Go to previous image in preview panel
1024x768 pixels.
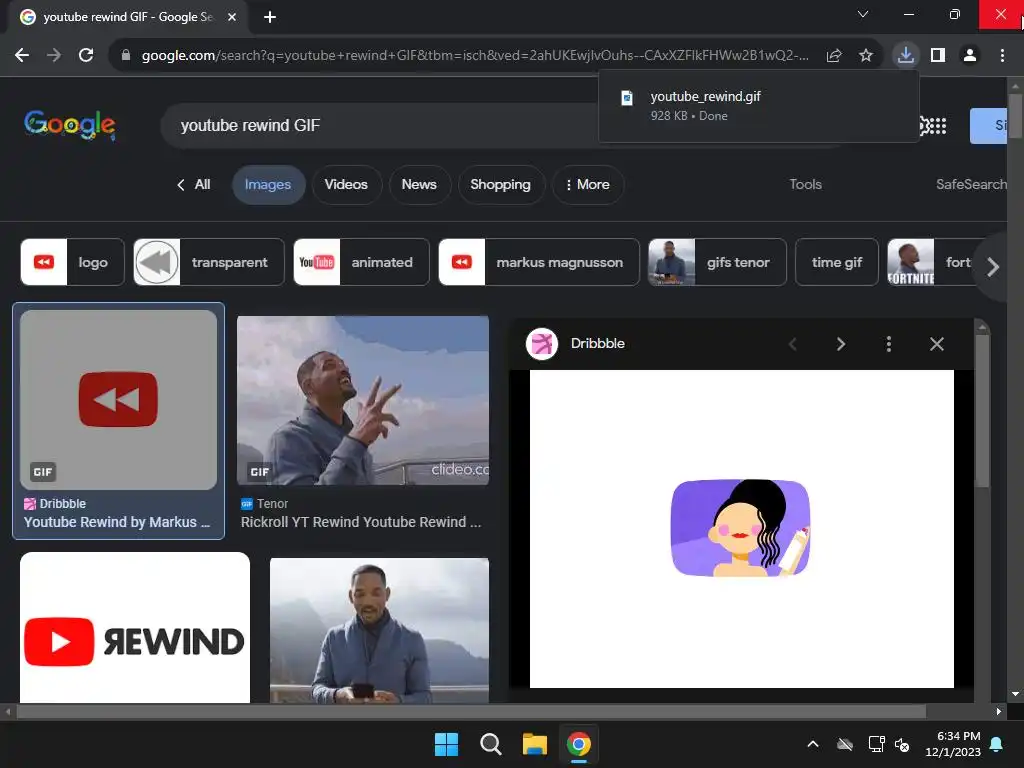(793, 344)
